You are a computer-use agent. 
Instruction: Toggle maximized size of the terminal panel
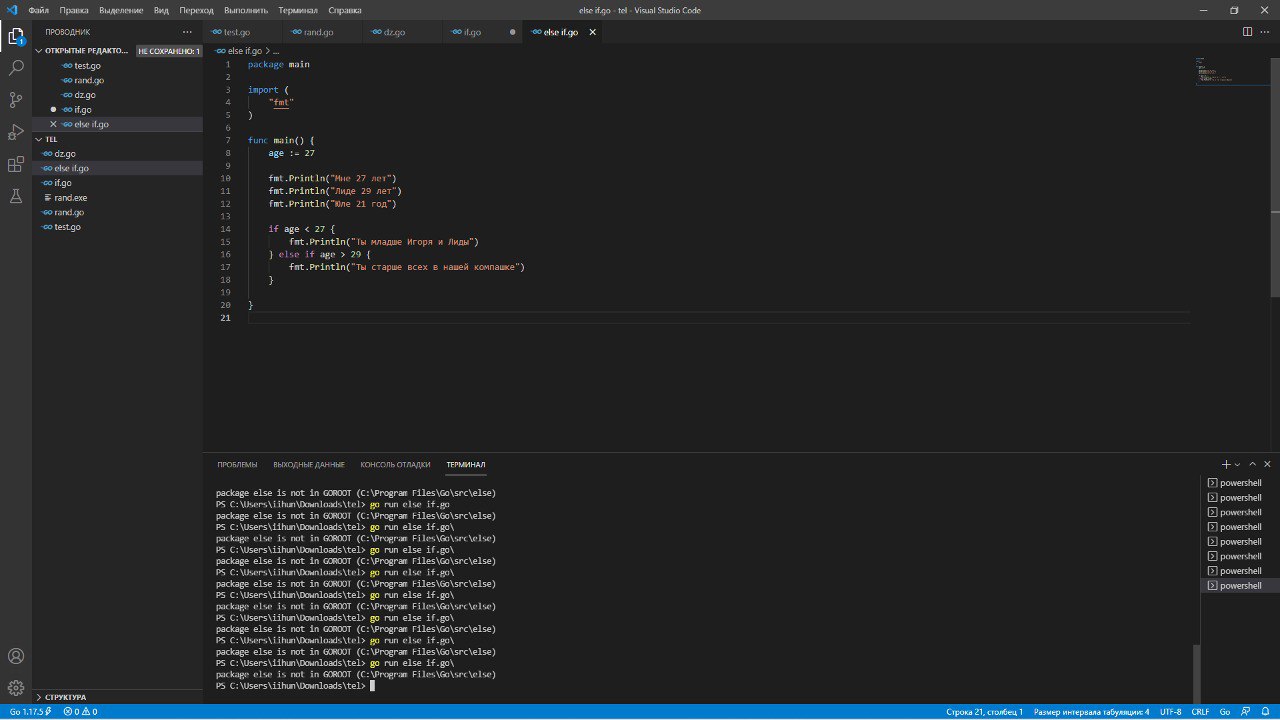pos(1252,464)
